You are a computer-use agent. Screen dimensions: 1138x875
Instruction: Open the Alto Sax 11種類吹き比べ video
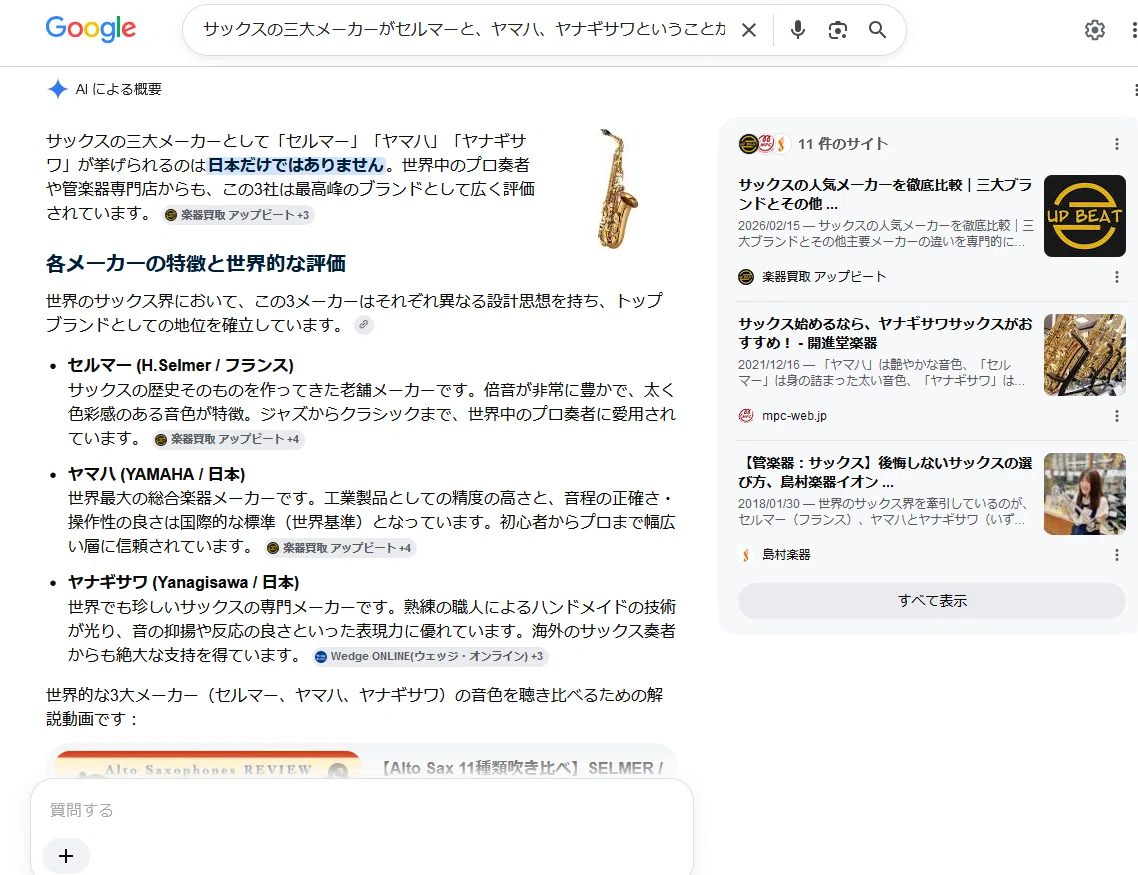[x=522, y=768]
